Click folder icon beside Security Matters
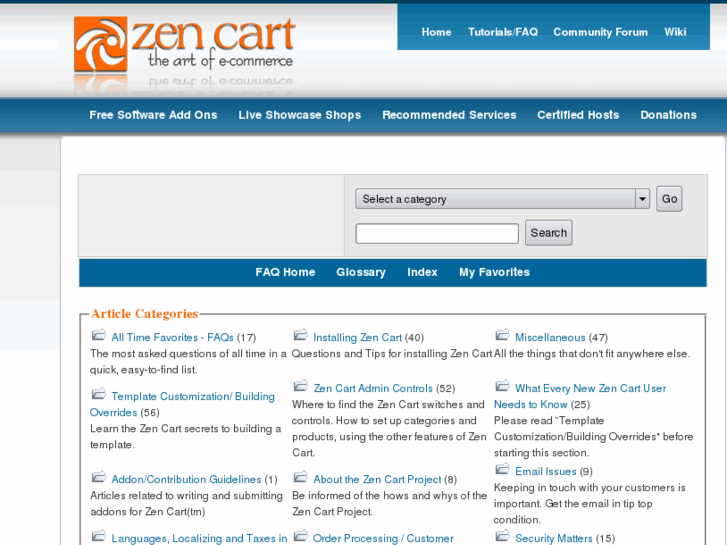The image size is (727, 545). click(x=502, y=536)
